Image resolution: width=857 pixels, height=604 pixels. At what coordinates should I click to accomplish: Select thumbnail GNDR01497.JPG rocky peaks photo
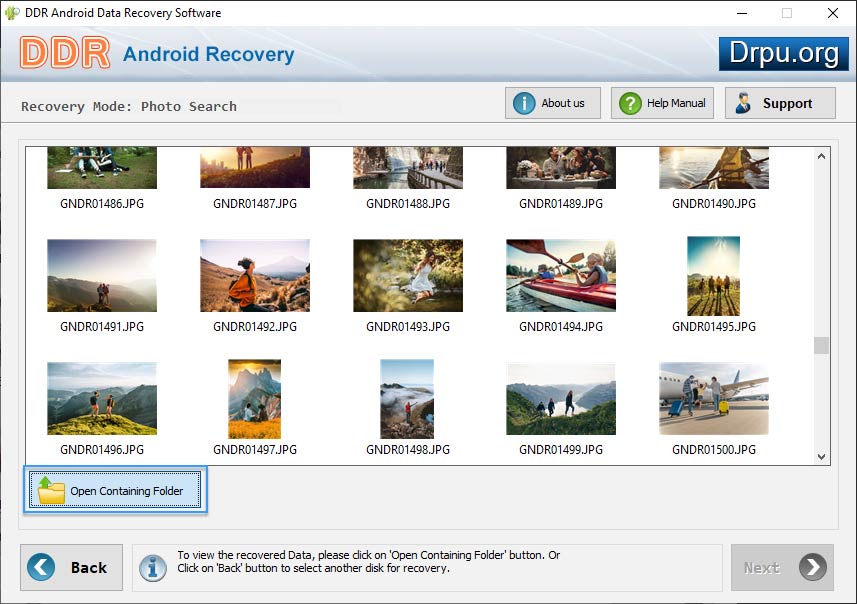(255, 398)
